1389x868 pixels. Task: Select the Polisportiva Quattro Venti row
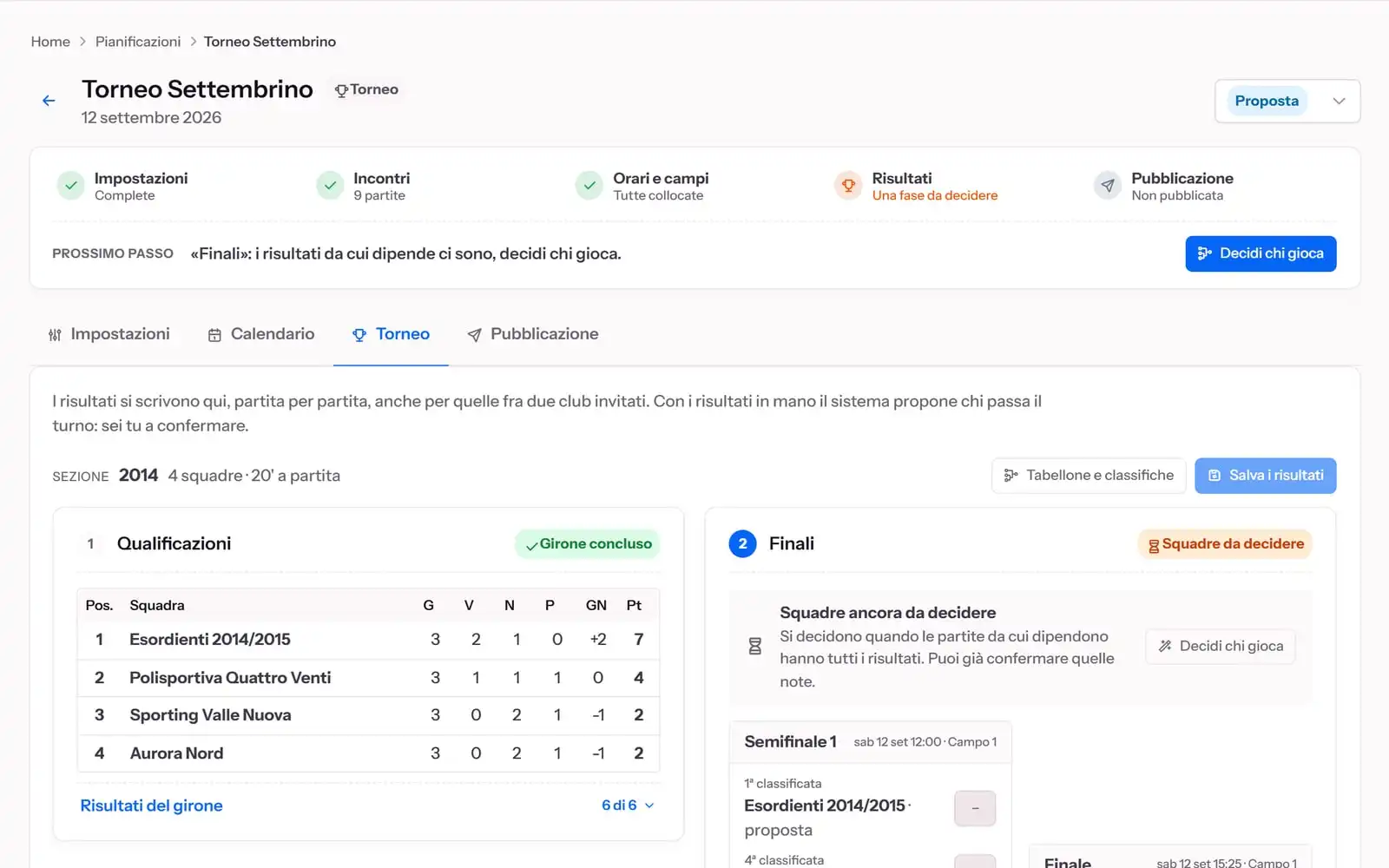click(x=368, y=678)
